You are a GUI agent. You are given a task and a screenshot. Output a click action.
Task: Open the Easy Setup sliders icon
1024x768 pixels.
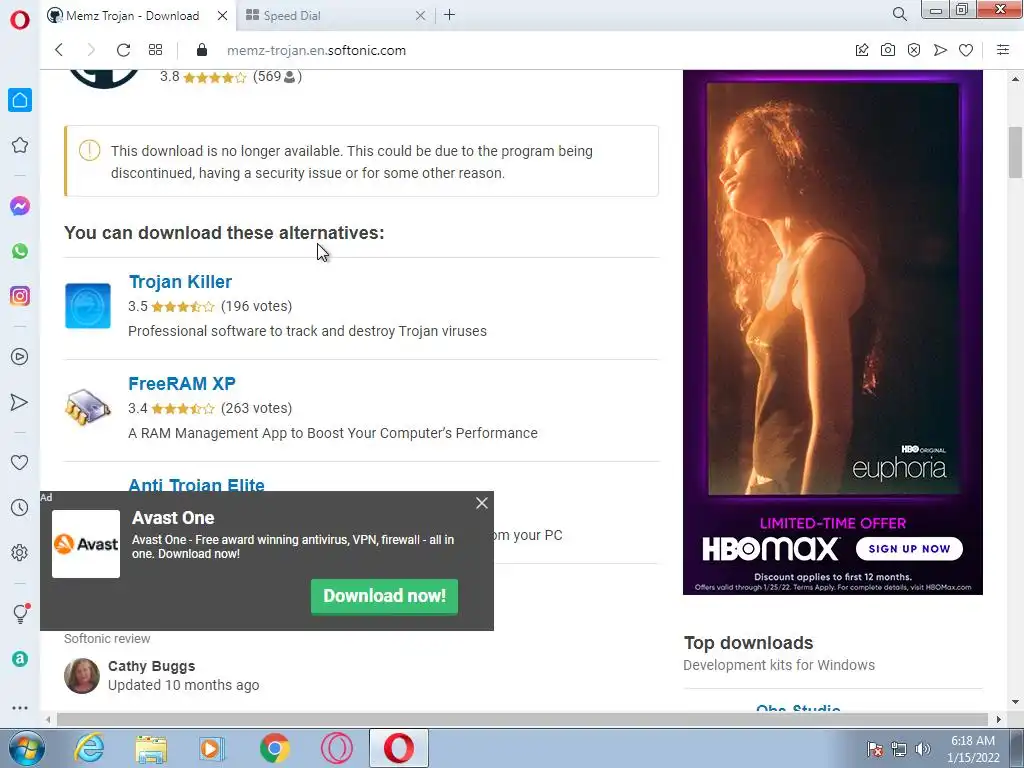[1003, 50]
